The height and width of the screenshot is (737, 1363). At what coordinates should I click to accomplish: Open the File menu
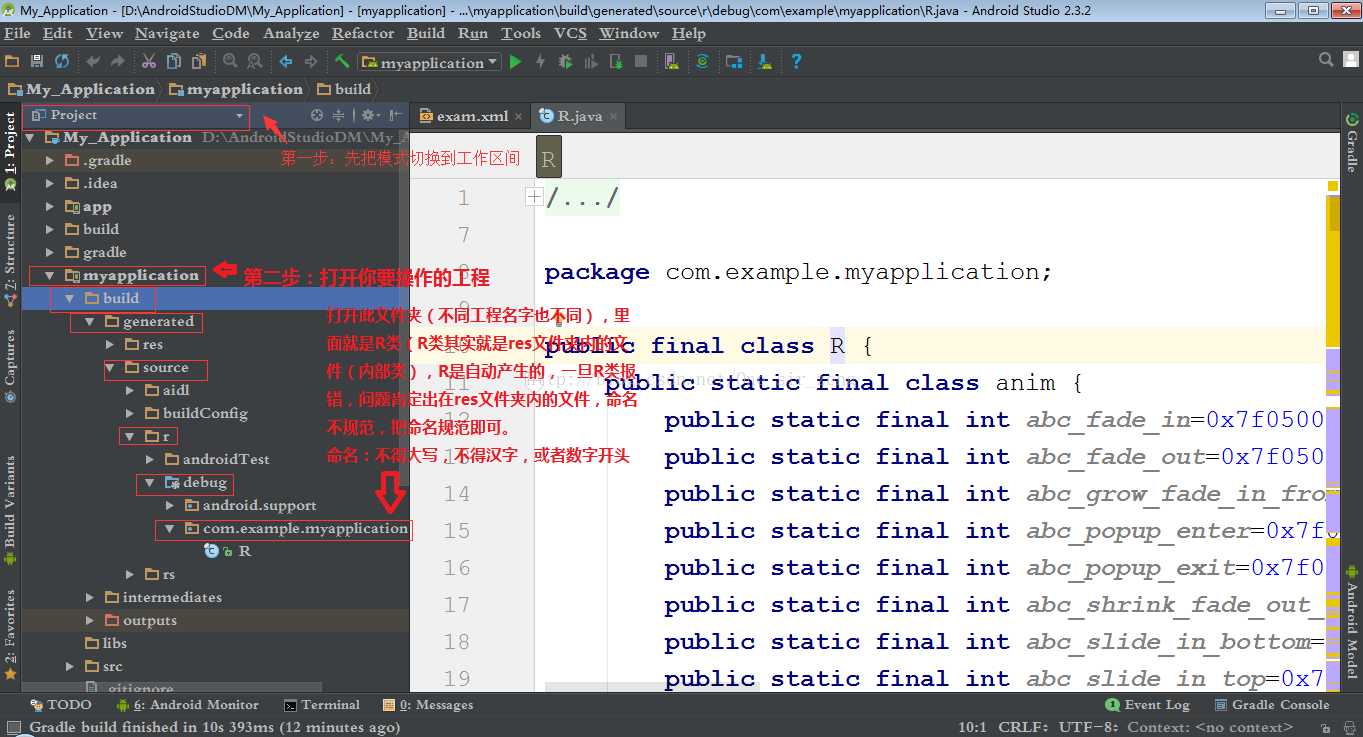(18, 33)
